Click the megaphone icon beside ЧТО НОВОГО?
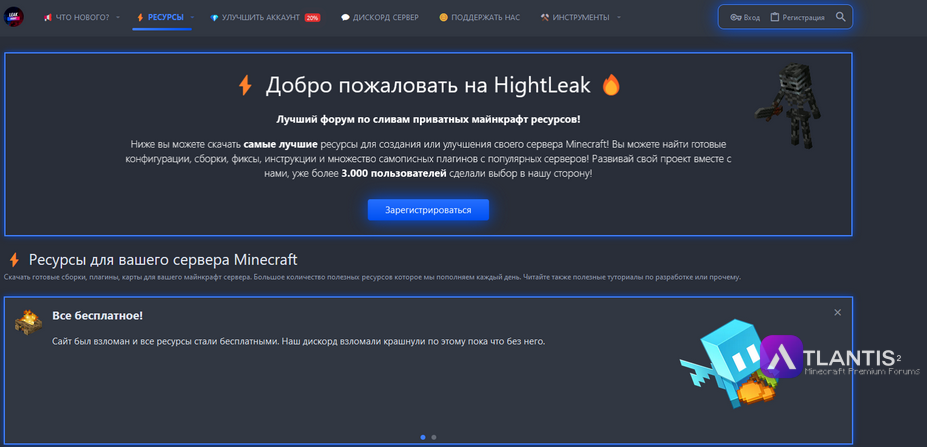 pos(47,18)
